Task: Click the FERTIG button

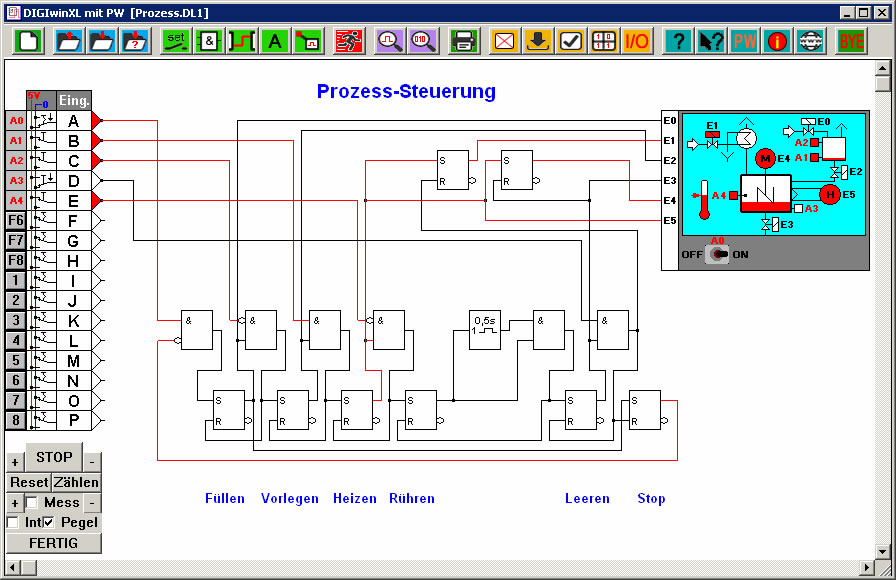Action: click(x=54, y=543)
